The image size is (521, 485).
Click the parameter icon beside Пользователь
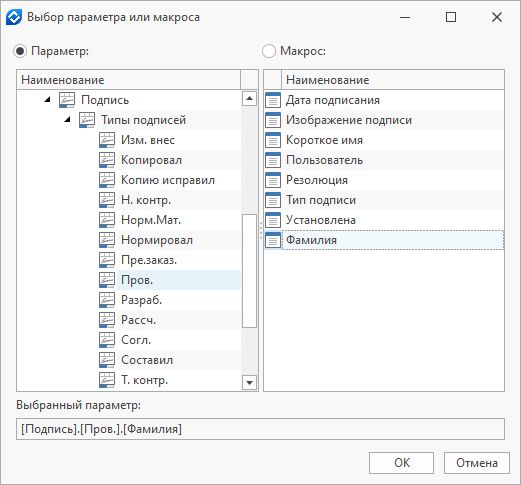click(273, 160)
